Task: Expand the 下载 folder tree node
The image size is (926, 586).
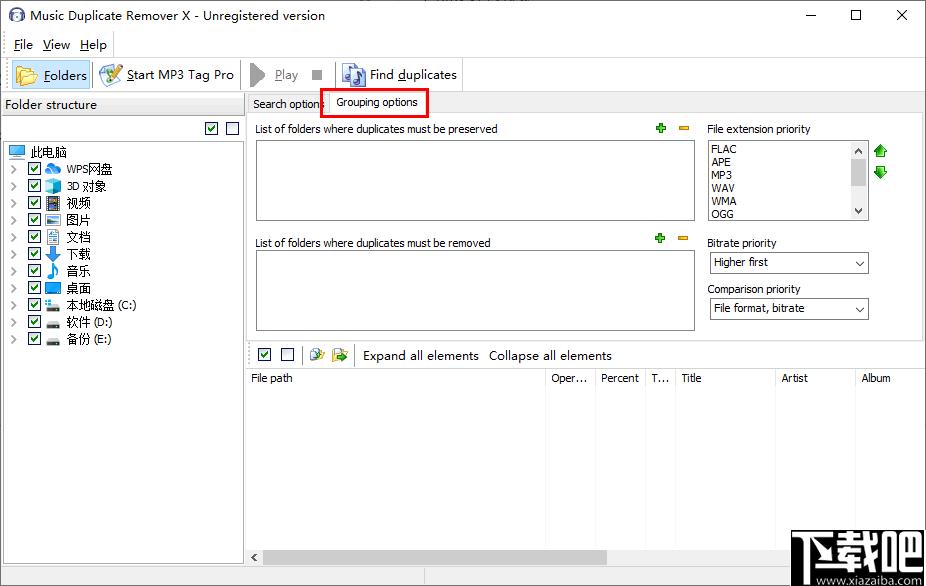Action: 14,254
